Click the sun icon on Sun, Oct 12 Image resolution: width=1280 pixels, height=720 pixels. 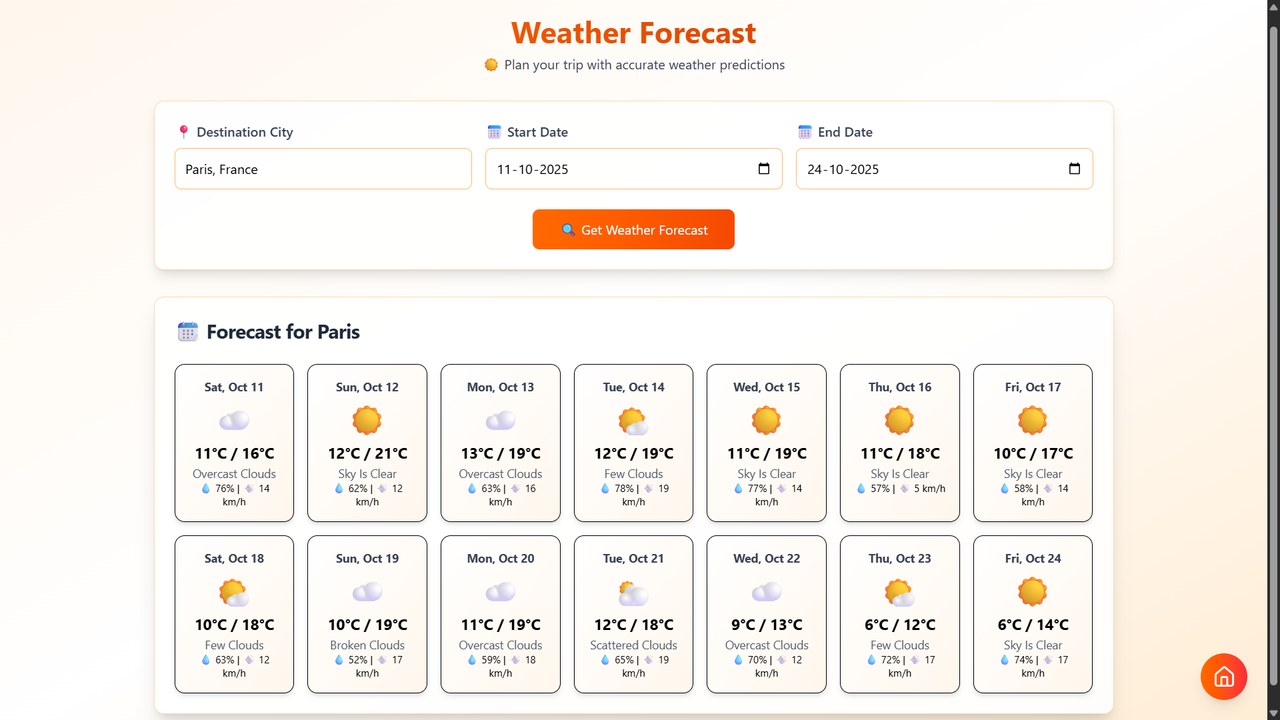(x=367, y=420)
